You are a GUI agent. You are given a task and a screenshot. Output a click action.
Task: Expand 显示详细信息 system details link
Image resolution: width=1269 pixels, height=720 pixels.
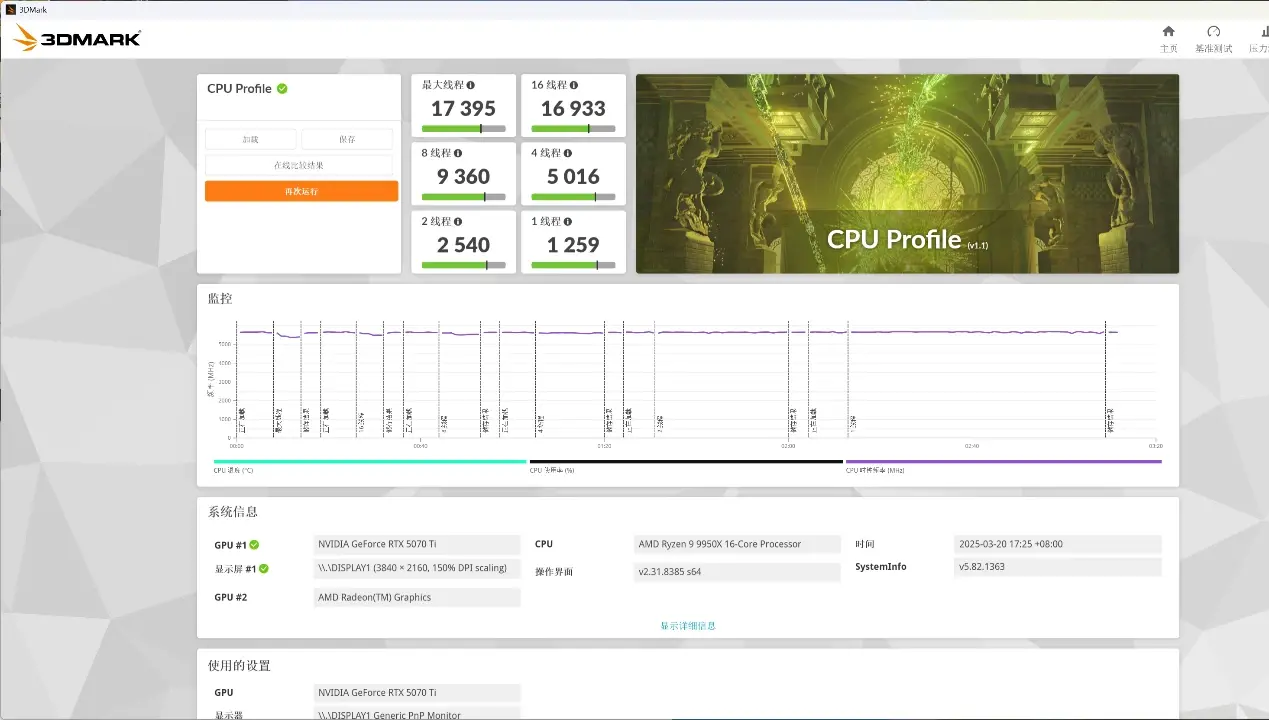click(x=688, y=626)
